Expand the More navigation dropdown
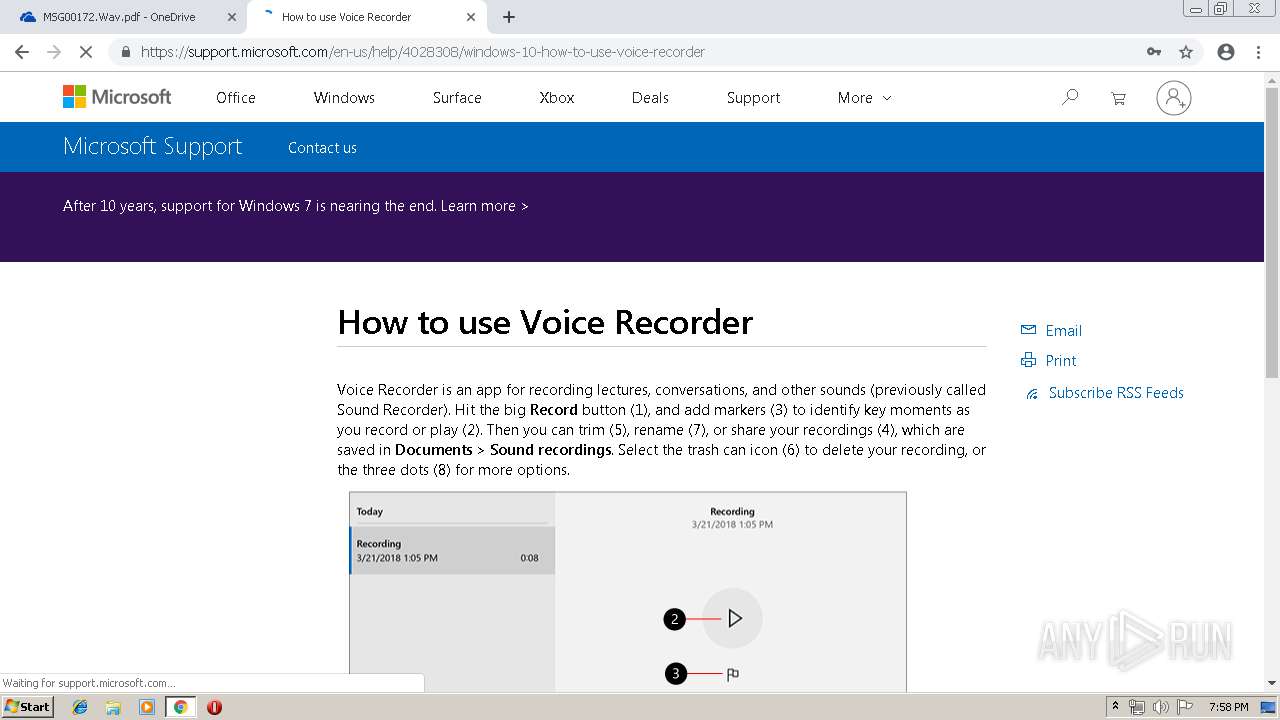Viewport: 1280px width, 720px height. pyautogui.click(x=864, y=98)
